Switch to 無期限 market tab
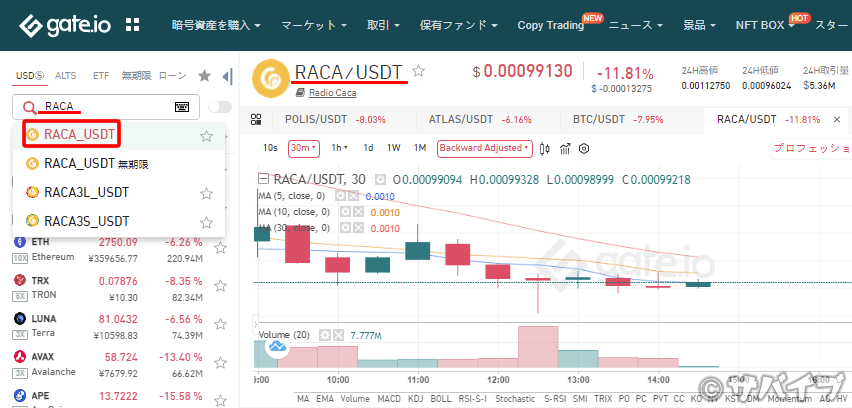852x408 pixels. coord(136,76)
